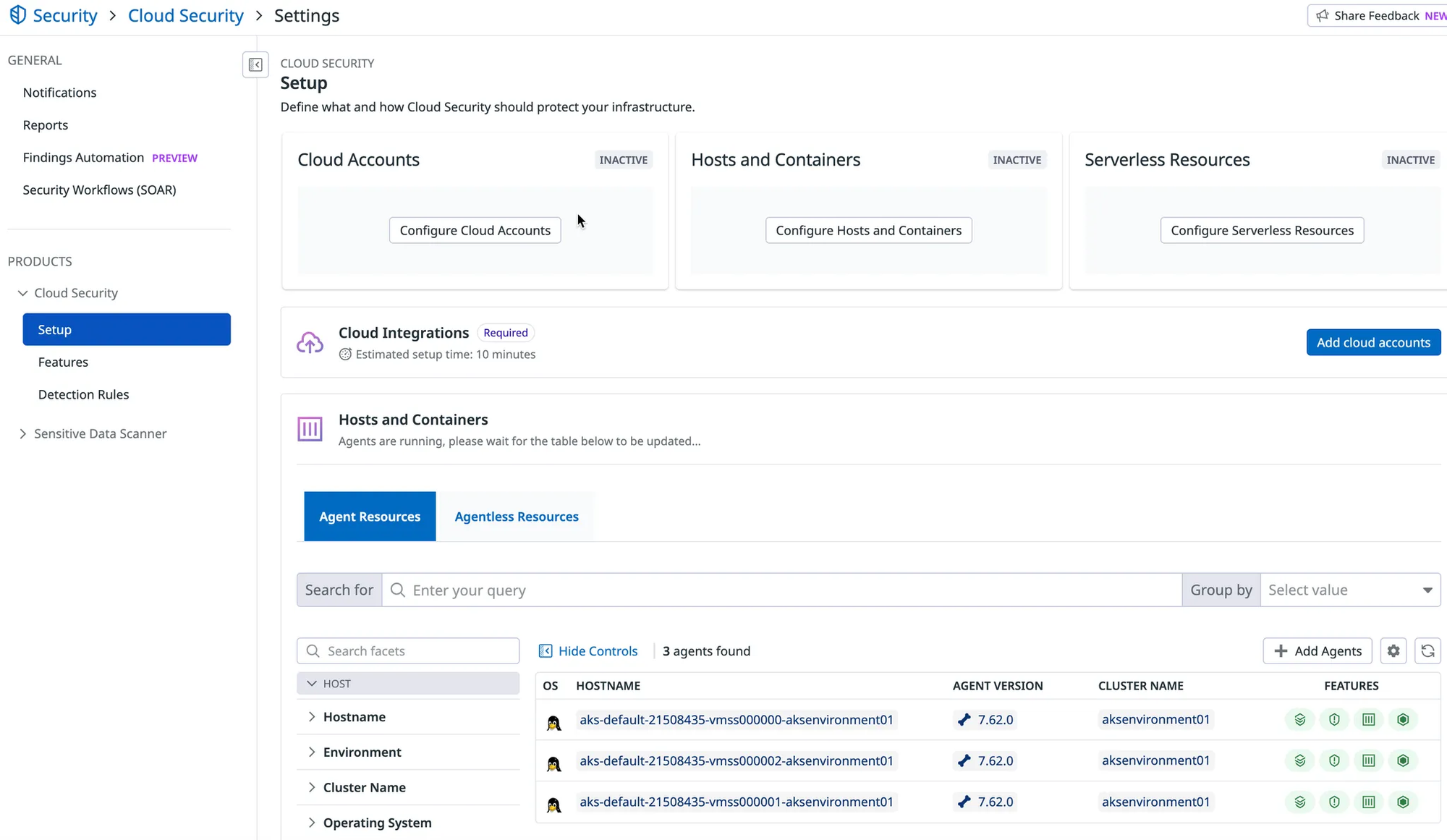Go to Cloud Security breadcrumb link
Viewport: 1447px width, 840px height.
[x=186, y=15]
